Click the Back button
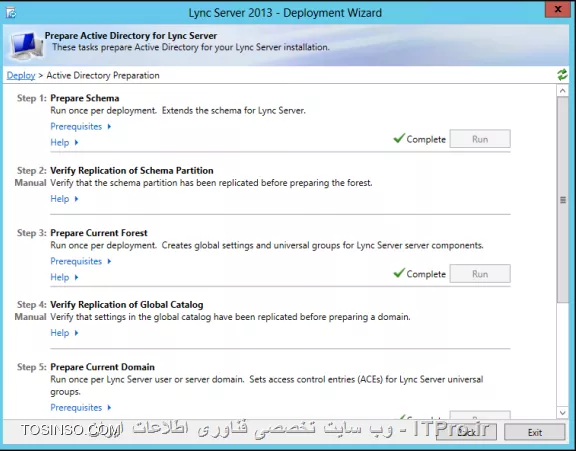576x451 pixels. [466, 432]
